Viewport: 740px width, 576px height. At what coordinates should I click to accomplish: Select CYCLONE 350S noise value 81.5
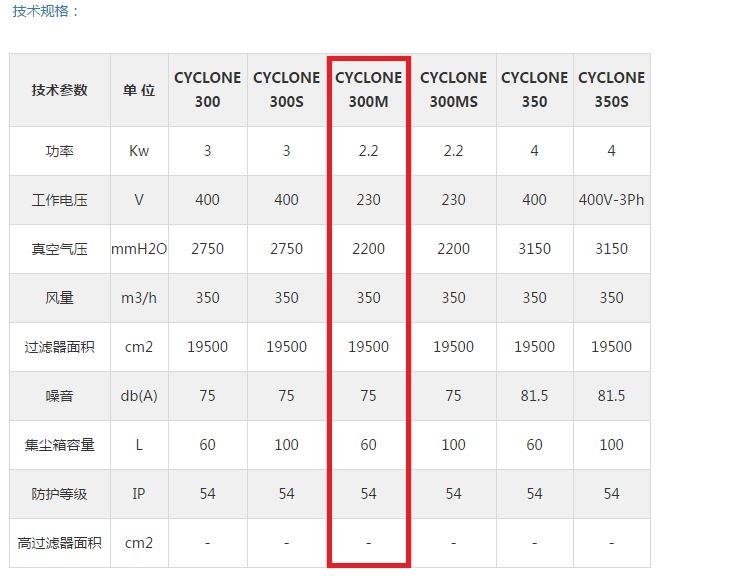(x=612, y=396)
